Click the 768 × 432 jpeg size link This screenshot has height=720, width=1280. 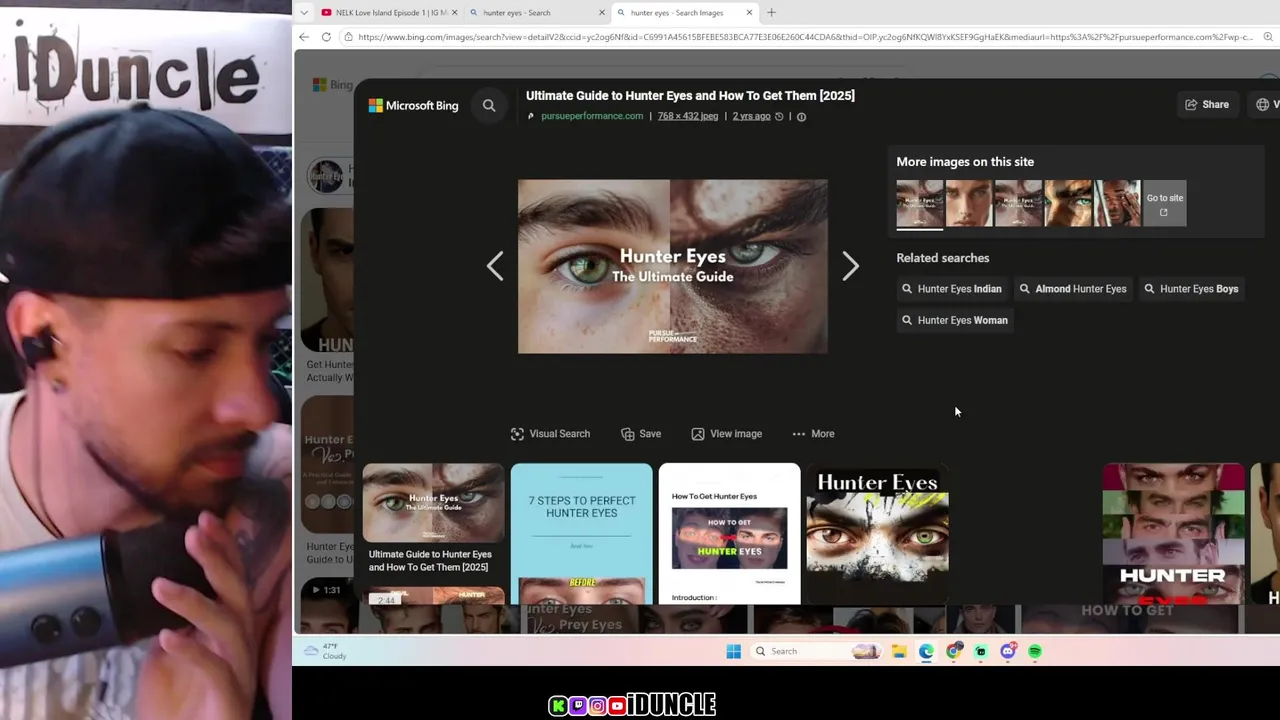tap(688, 116)
